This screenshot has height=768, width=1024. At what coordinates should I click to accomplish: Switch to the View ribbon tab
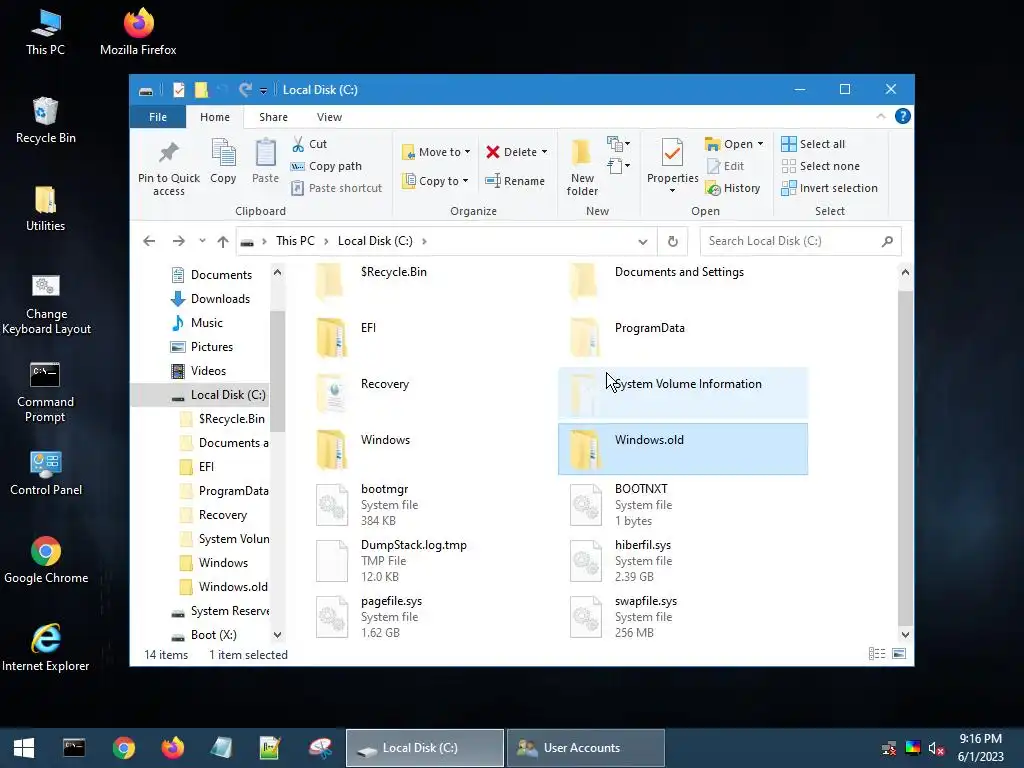tap(329, 117)
